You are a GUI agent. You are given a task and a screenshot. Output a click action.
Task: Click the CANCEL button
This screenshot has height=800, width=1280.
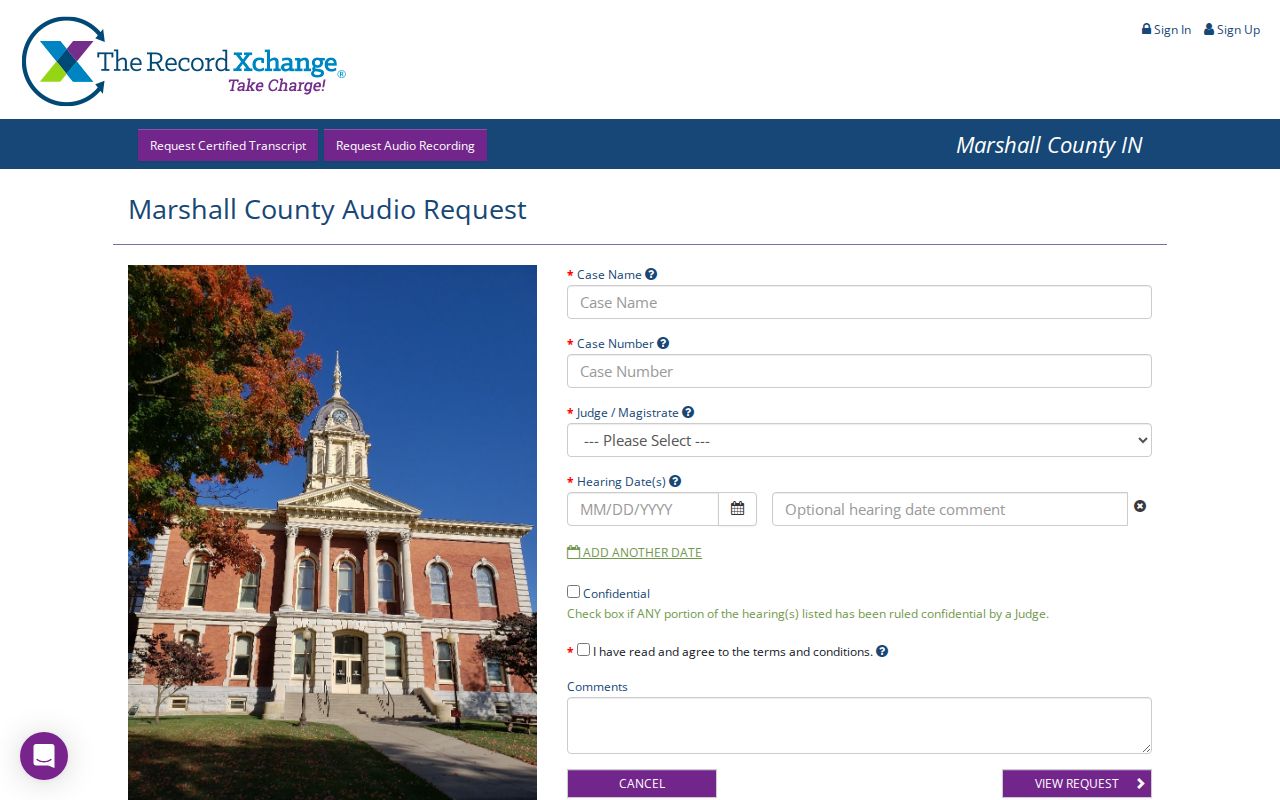[x=642, y=783]
